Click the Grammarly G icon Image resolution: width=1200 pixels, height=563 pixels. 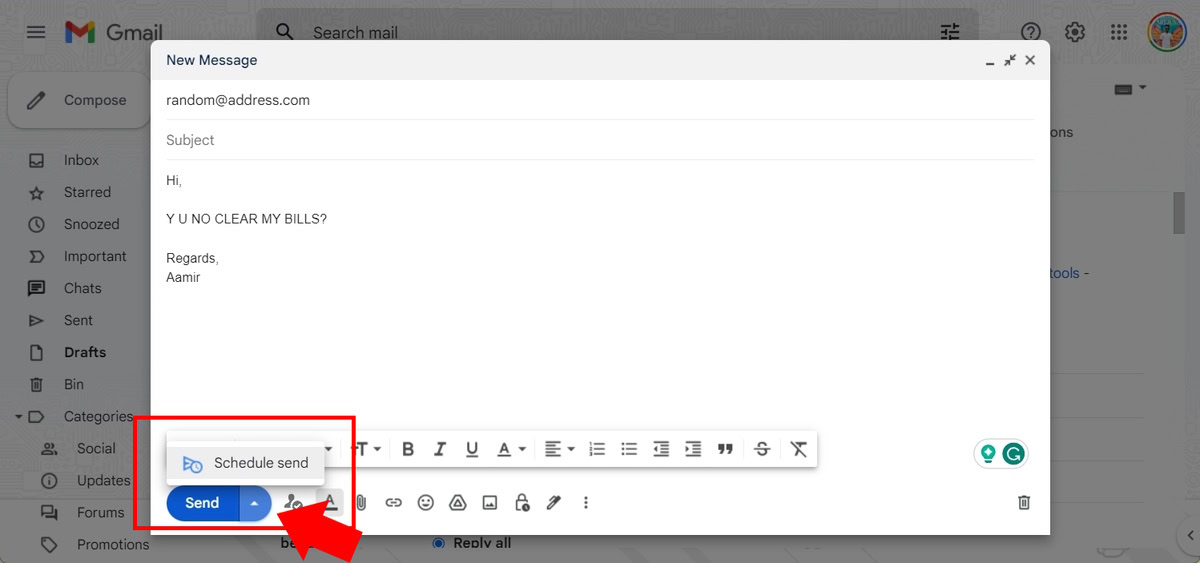1014,454
